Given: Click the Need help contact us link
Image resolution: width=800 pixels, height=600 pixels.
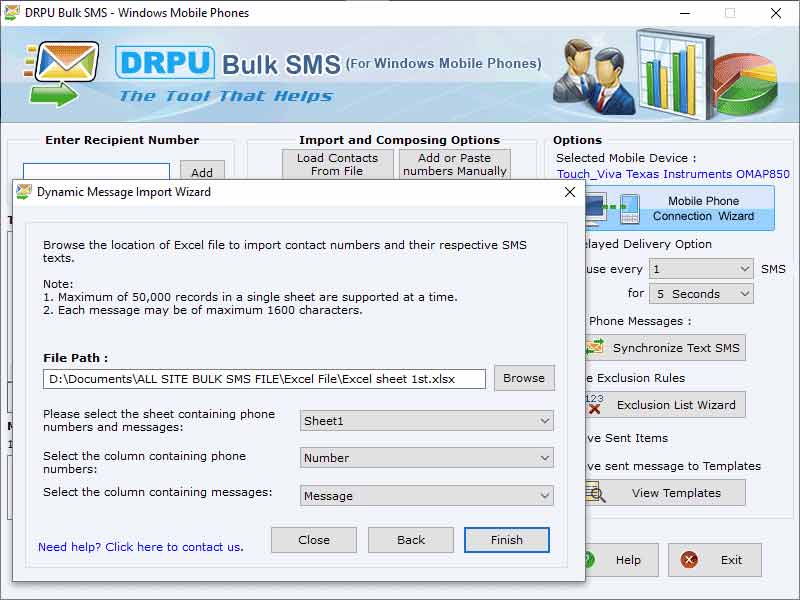Looking at the screenshot, I should [140, 547].
